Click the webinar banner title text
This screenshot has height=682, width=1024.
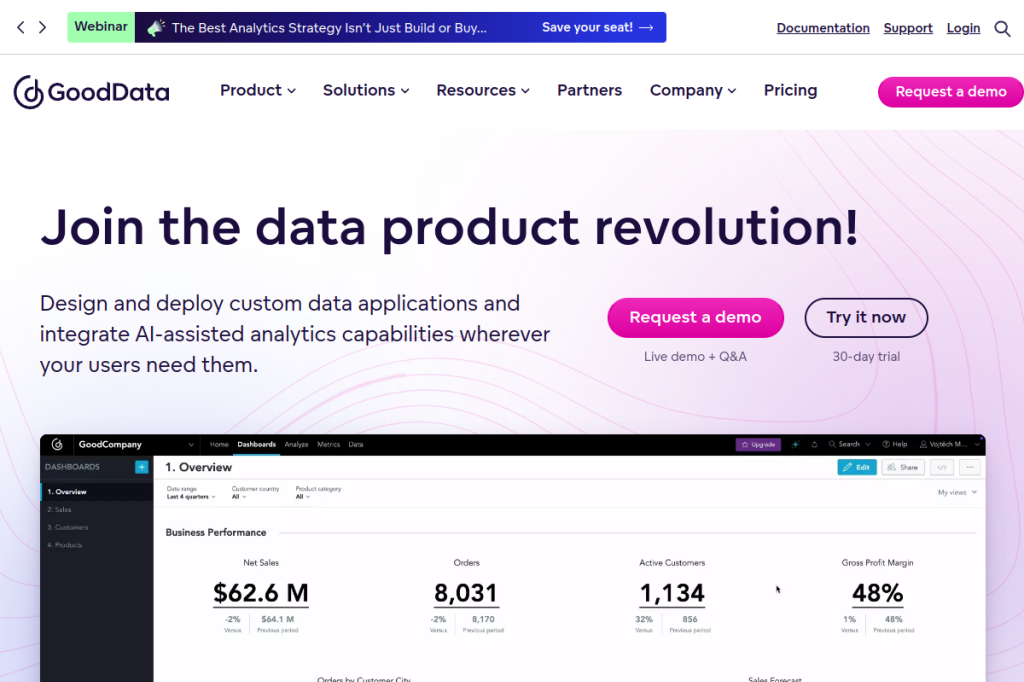tap(329, 27)
